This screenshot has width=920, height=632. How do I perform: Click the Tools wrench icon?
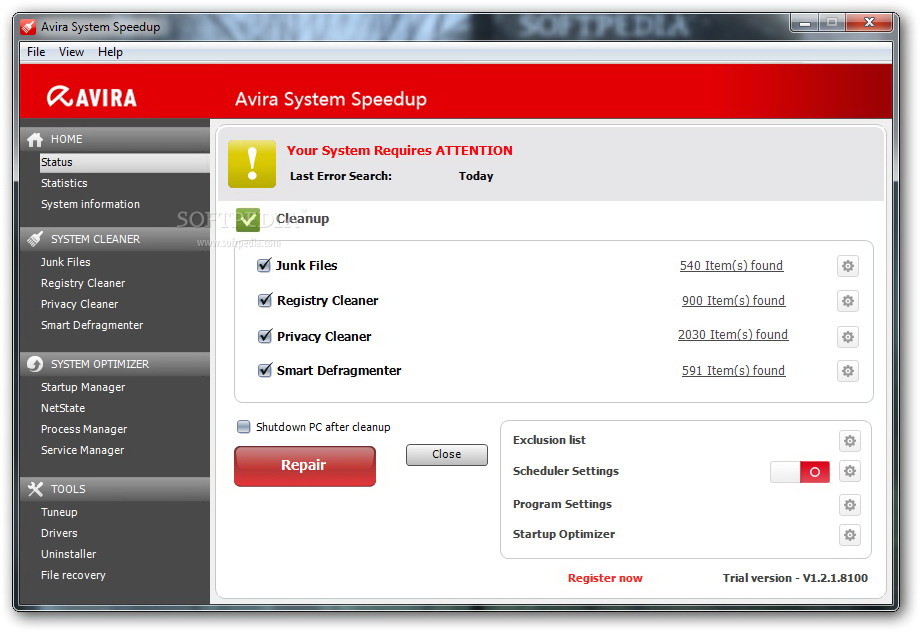click(35, 489)
